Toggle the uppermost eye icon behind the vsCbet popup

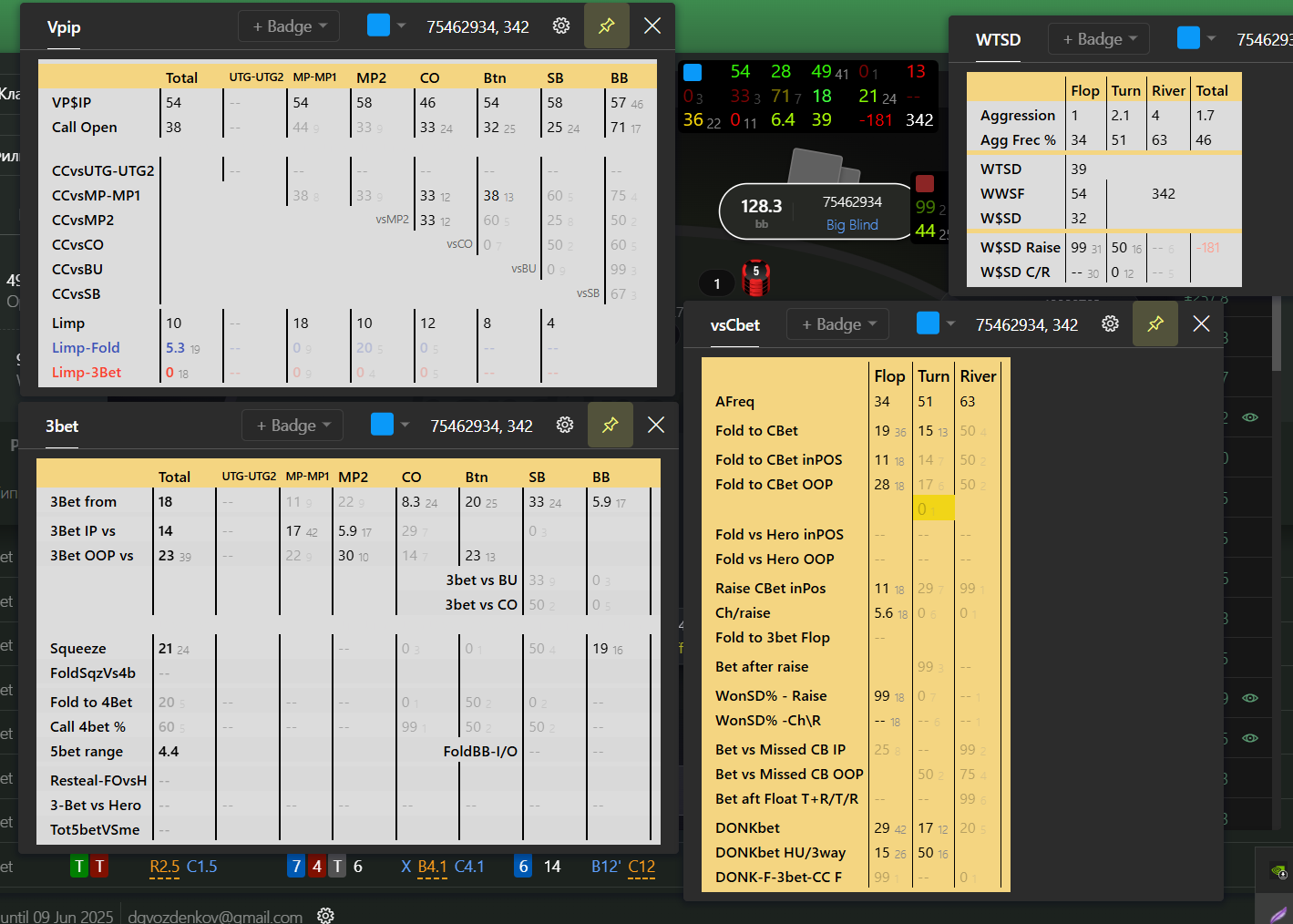[x=1250, y=417]
